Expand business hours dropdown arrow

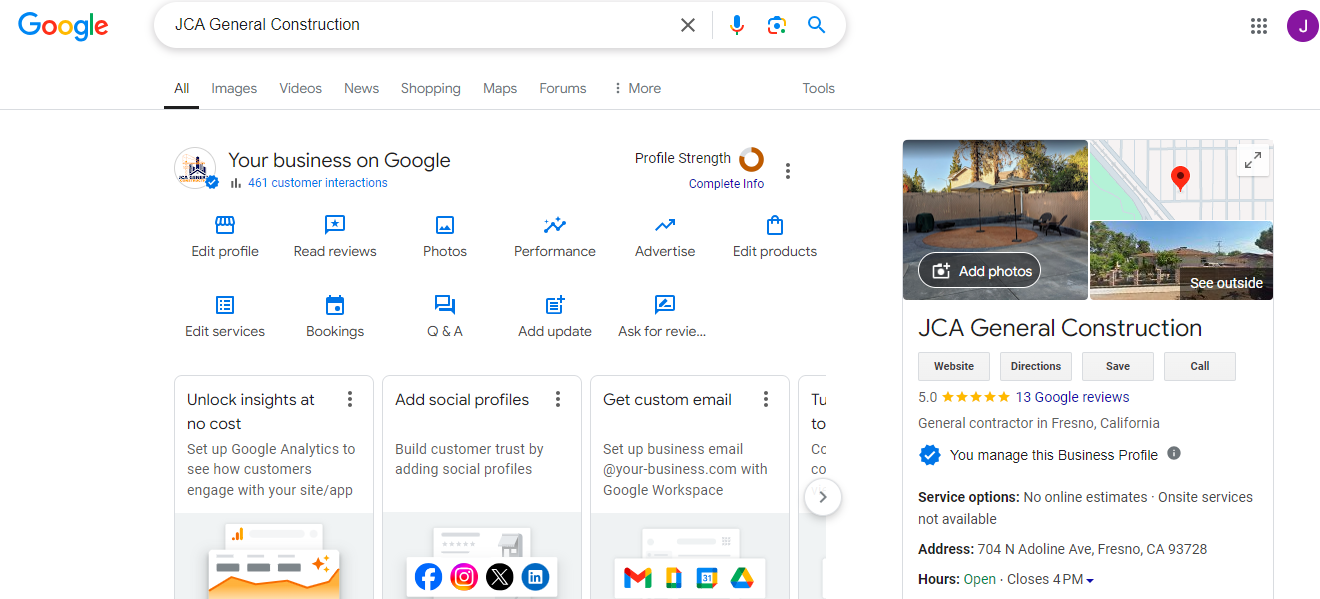pos(1090,580)
